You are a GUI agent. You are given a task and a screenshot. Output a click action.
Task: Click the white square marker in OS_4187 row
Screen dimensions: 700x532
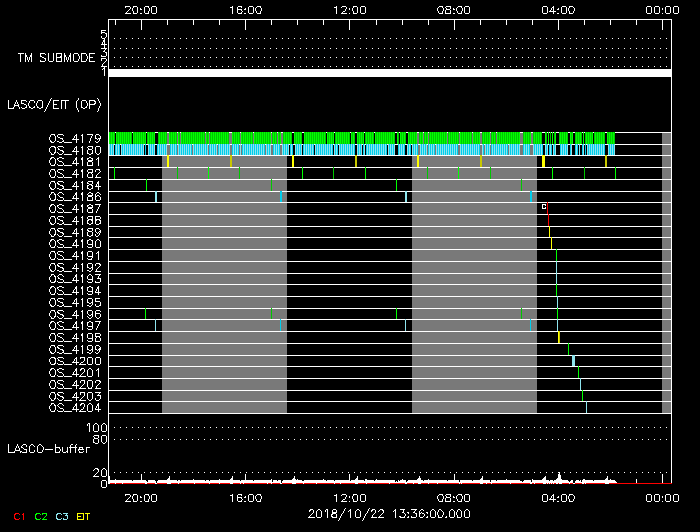point(544,206)
